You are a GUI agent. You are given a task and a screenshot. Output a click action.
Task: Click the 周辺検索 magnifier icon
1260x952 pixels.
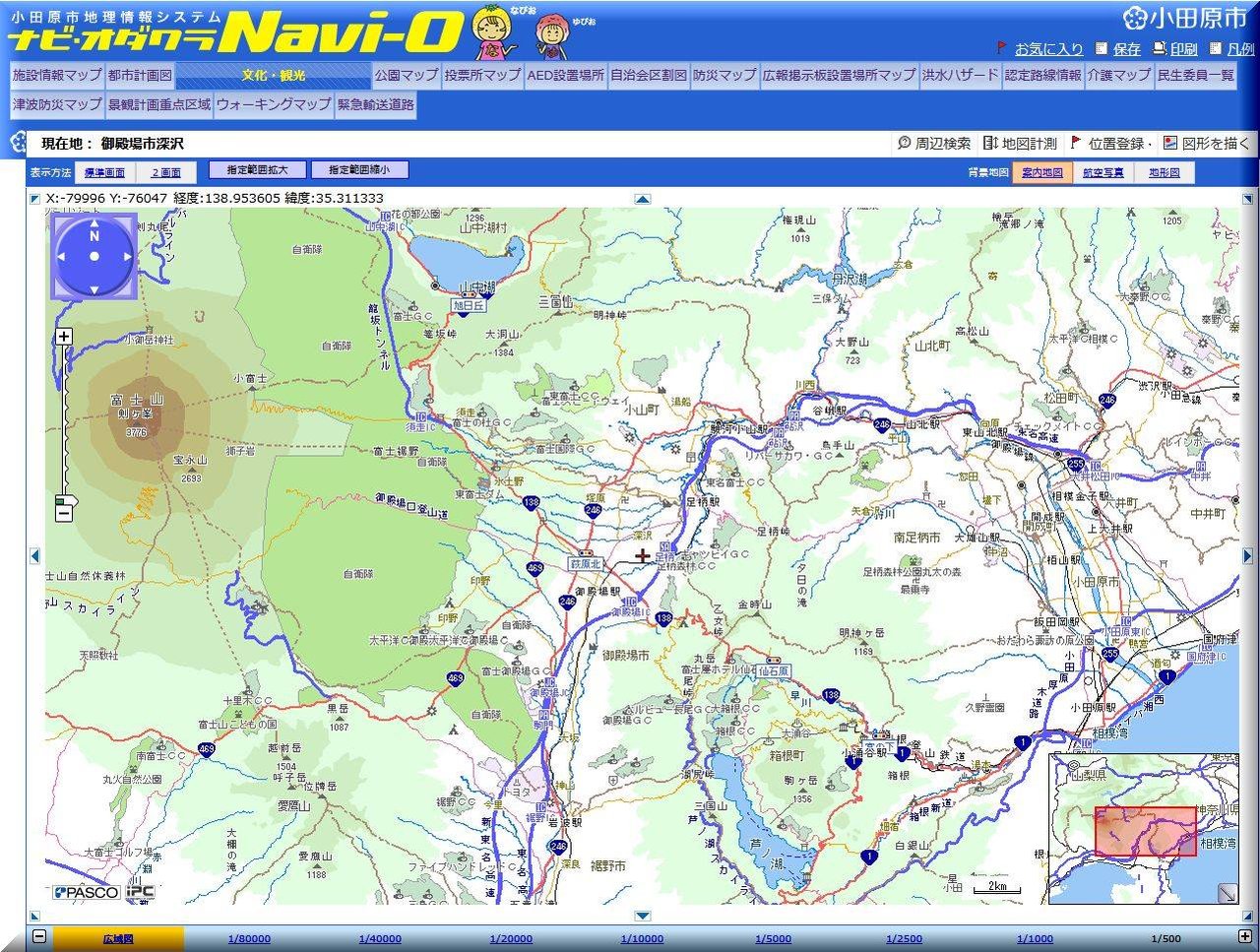[x=905, y=143]
